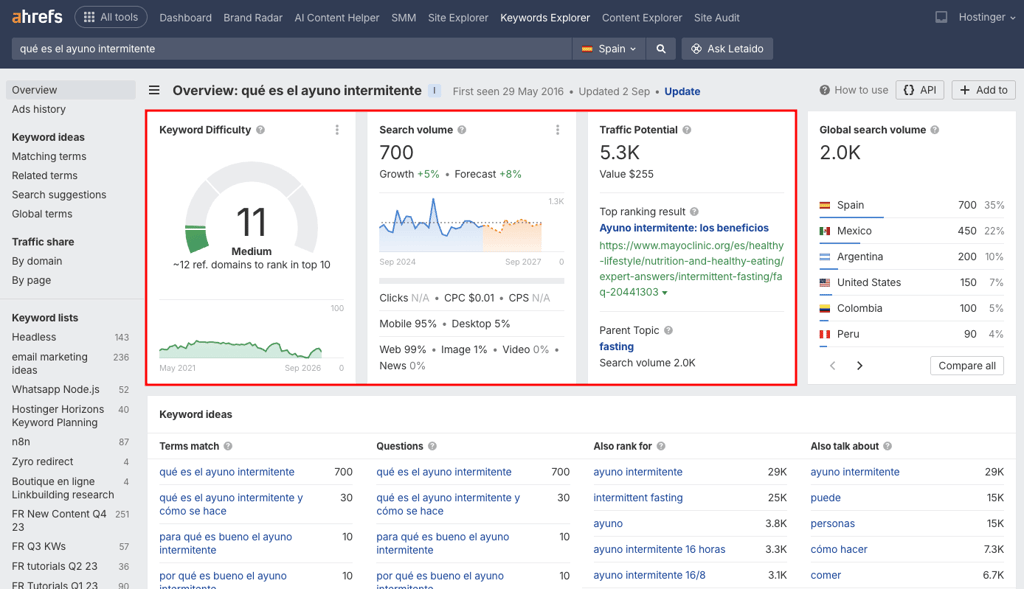Click 'ayuno intermitente 16 horas' keyword link
Viewport: 1024px width, 589px height.
tap(659, 549)
